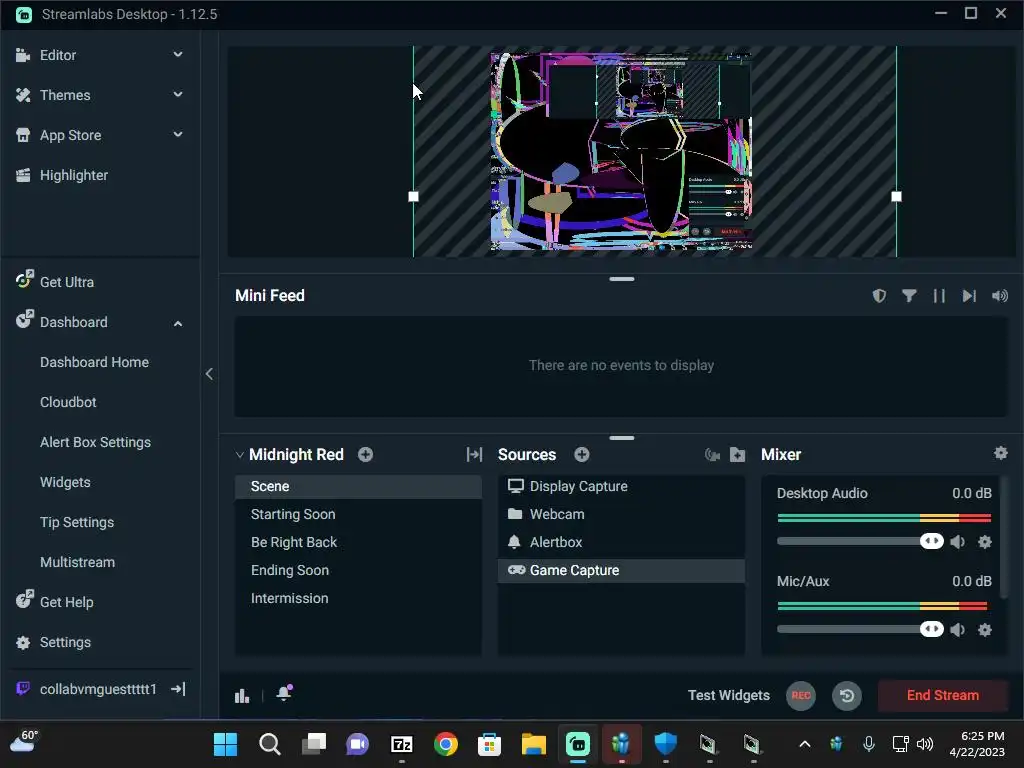Open Mixer advanced audio settings gear

[x=1000, y=453]
